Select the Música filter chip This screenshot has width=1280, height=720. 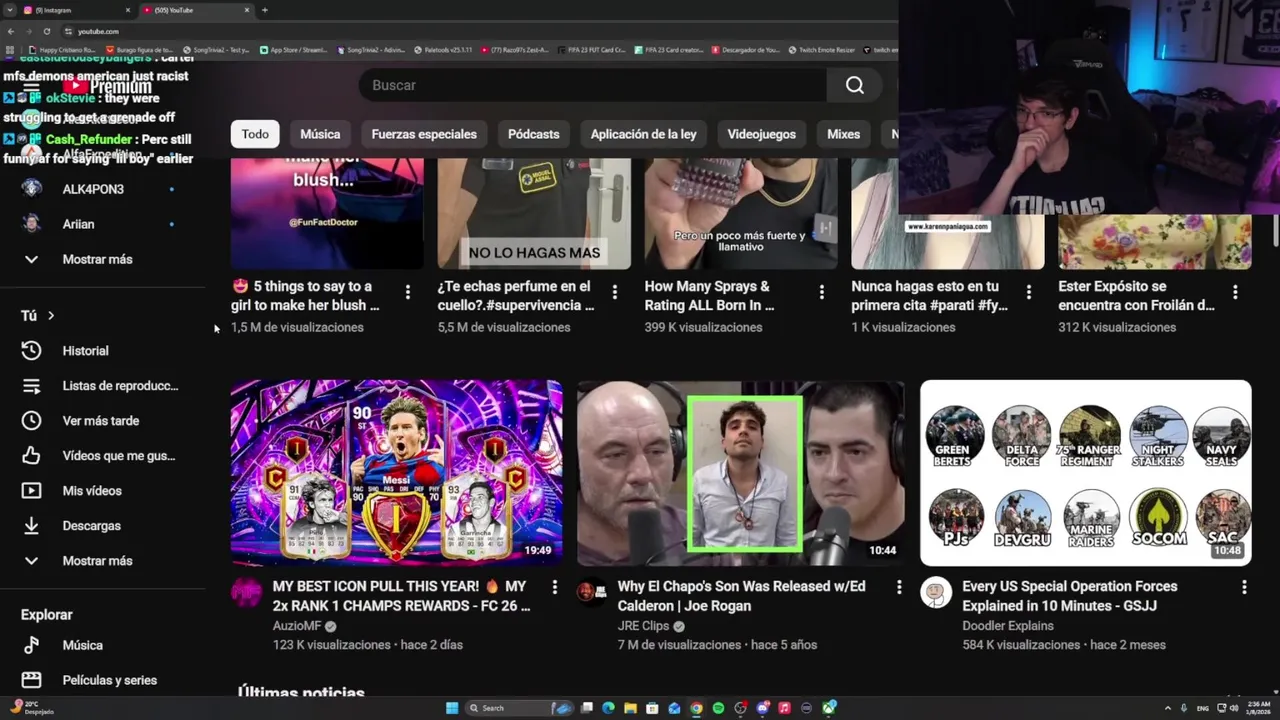(x=320, y=134)
